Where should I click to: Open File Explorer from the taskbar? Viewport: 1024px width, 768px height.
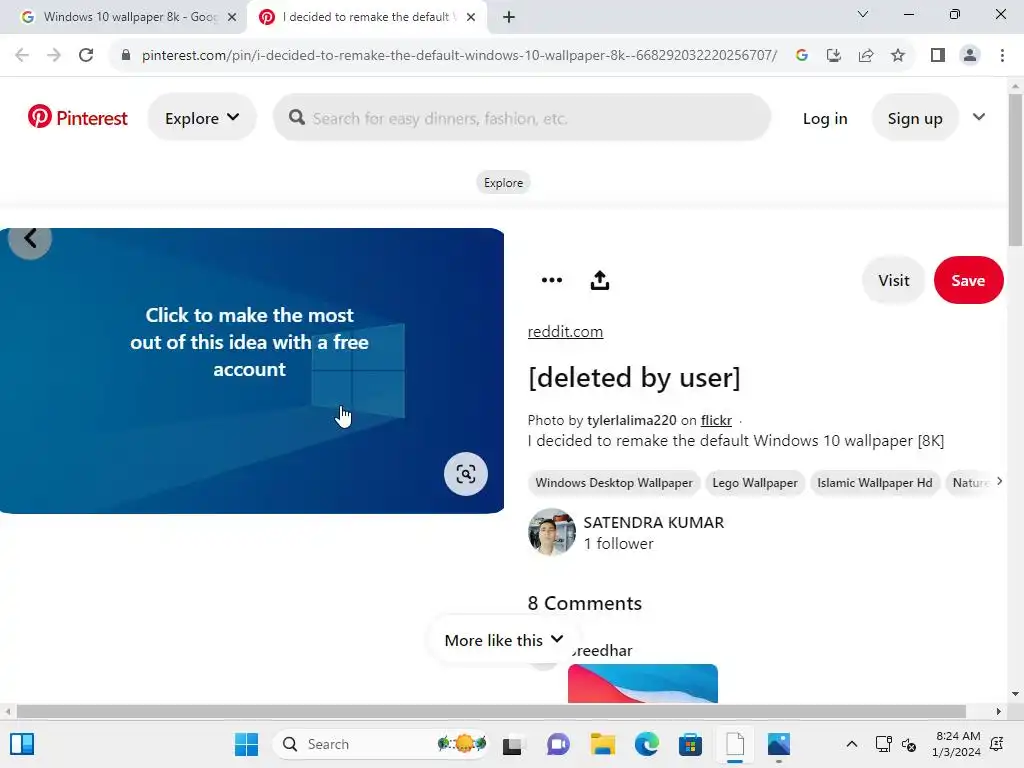click(603, 744)
